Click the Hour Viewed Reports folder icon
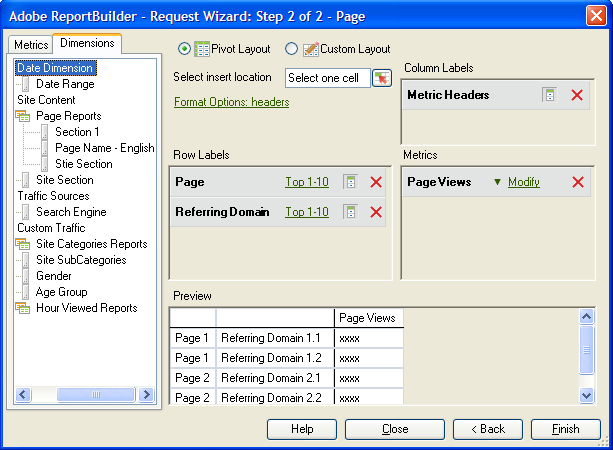The height and width of the screenshot is (450, 613). point(23,308)
